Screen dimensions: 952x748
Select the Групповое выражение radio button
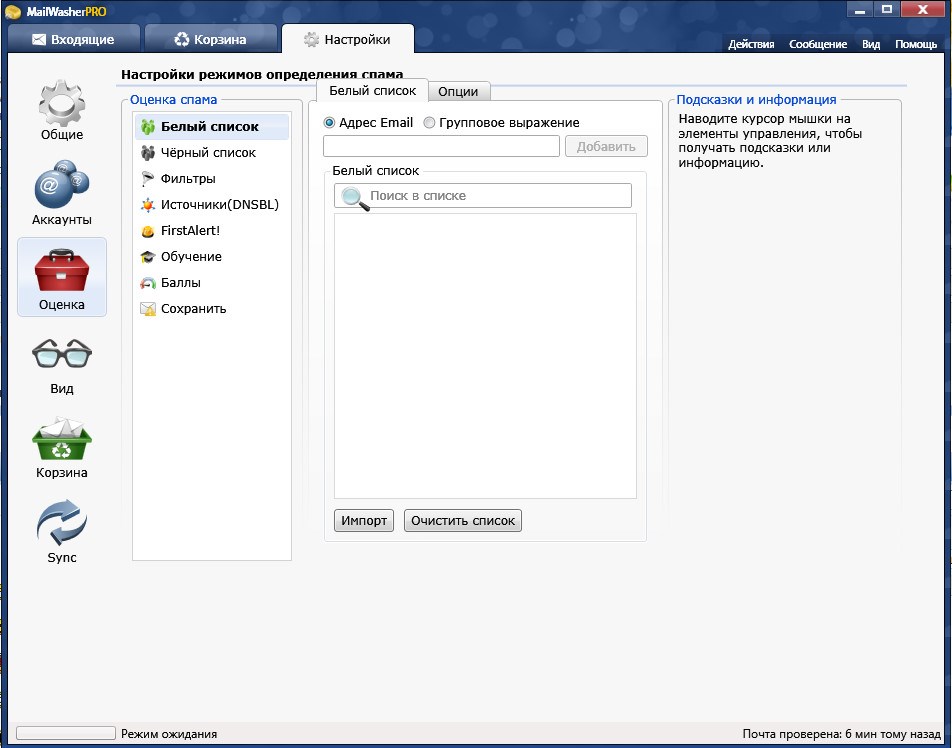pyautogui.click(x=429, y=123)
